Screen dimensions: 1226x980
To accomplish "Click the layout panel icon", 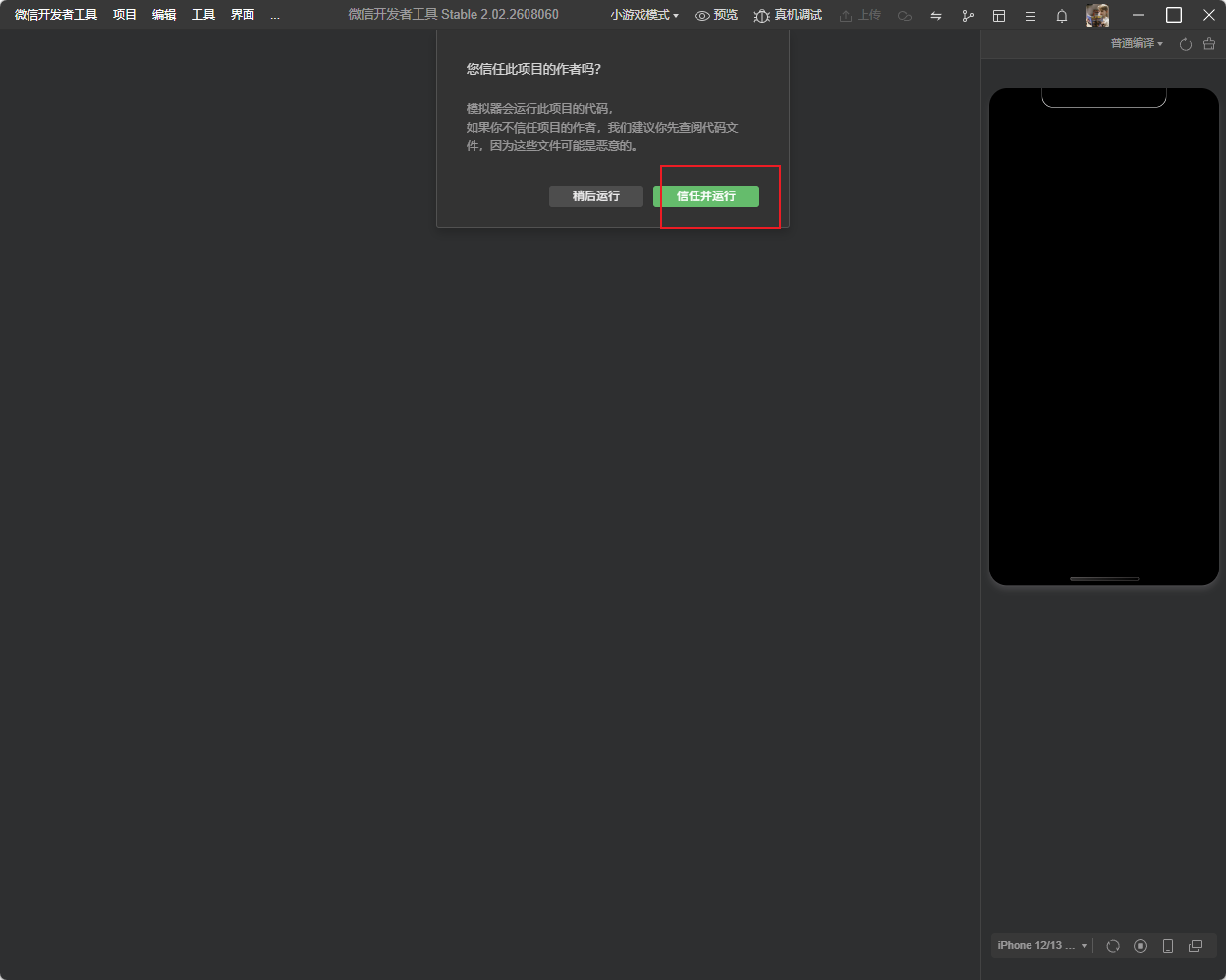I will (x=999, y=16).
